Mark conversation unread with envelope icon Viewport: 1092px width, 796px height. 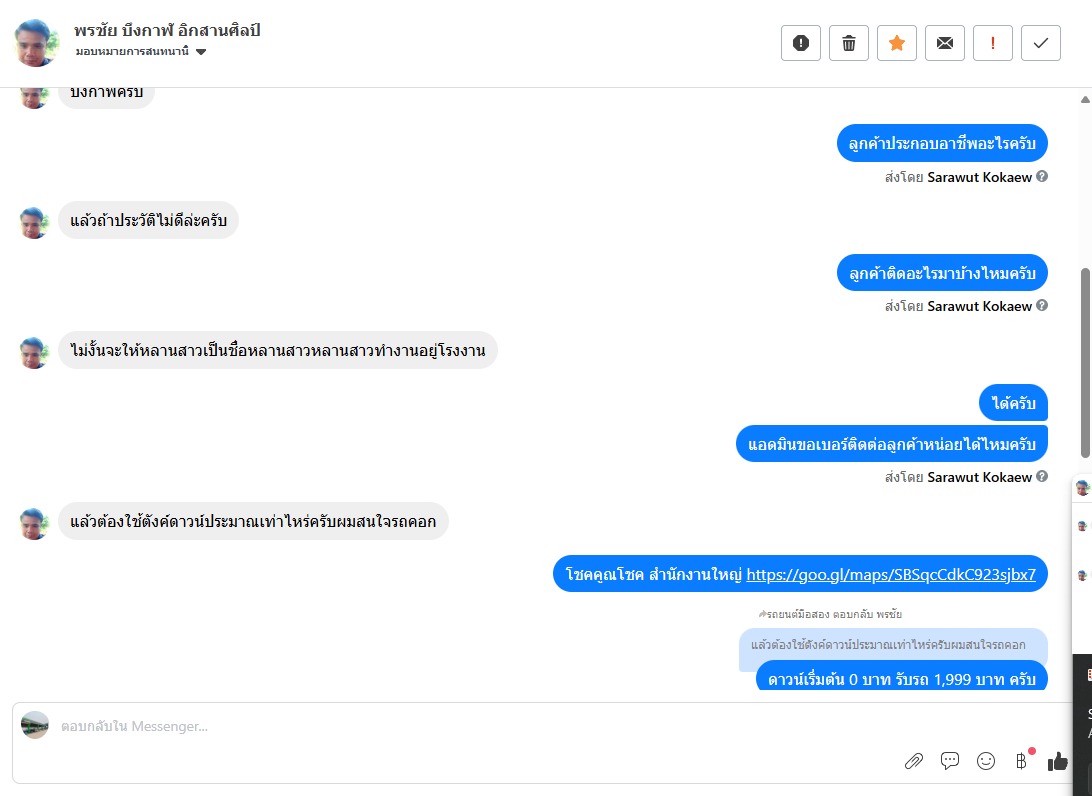945,43
